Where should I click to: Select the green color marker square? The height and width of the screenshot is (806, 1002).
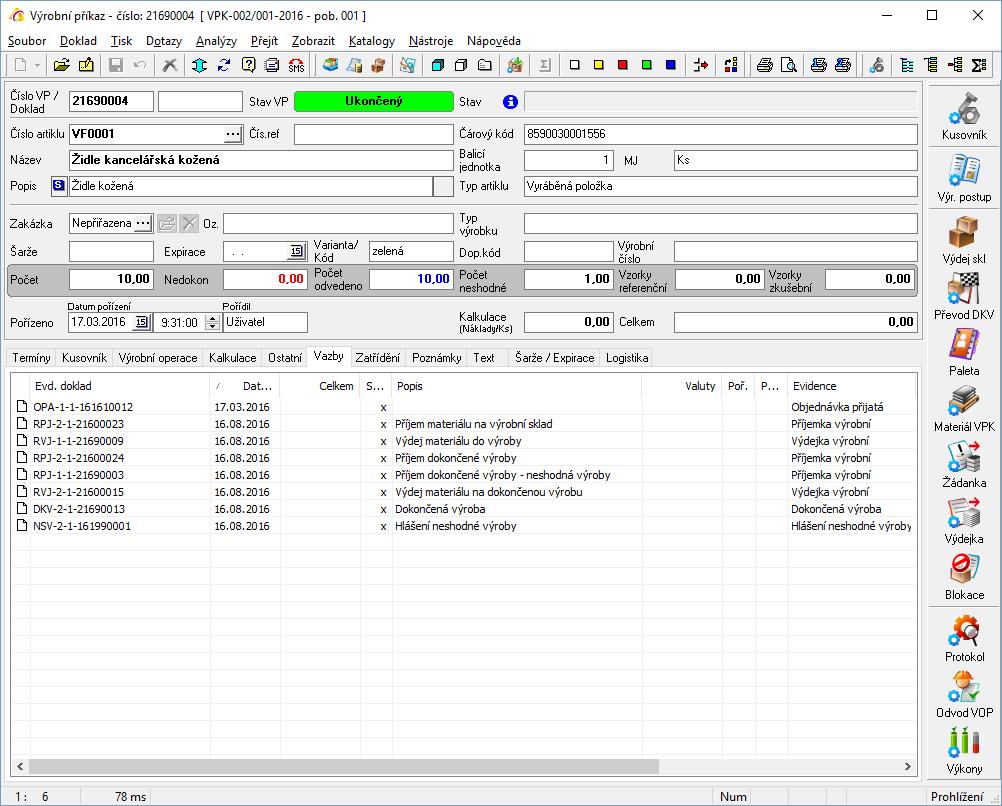[x=647, y=65]
